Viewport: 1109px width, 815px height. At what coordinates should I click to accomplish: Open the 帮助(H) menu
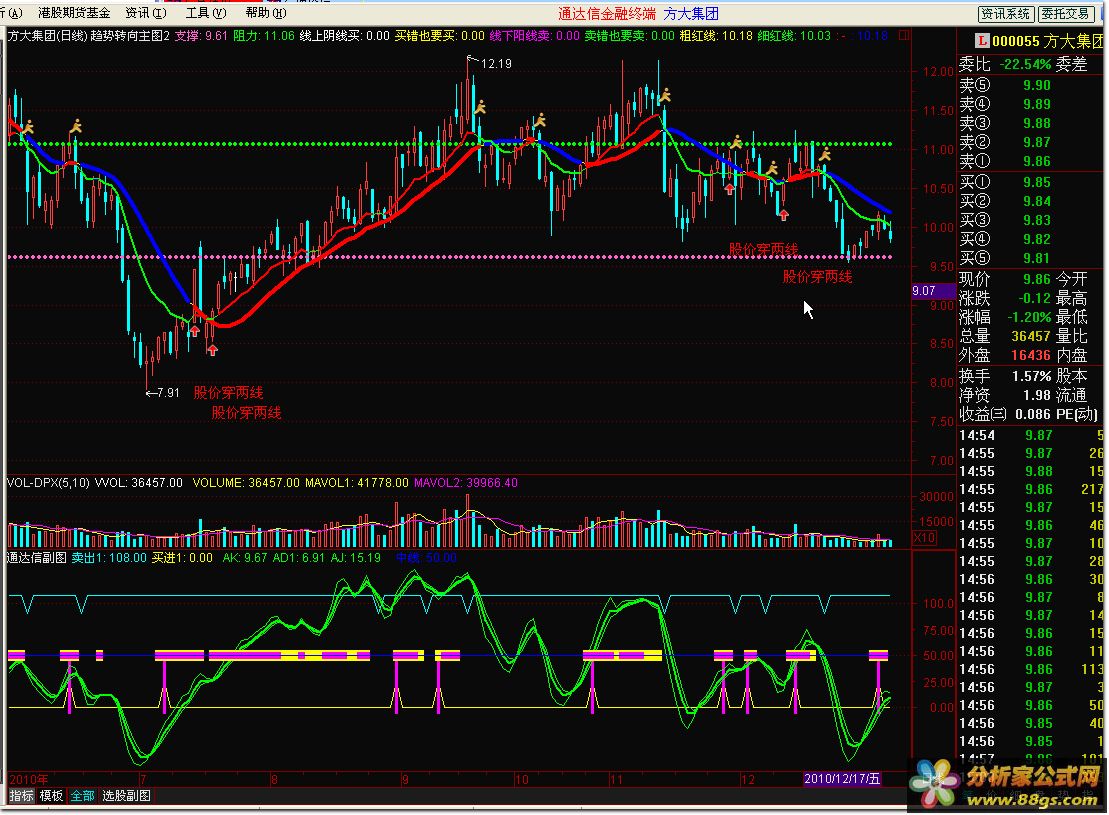266,13
